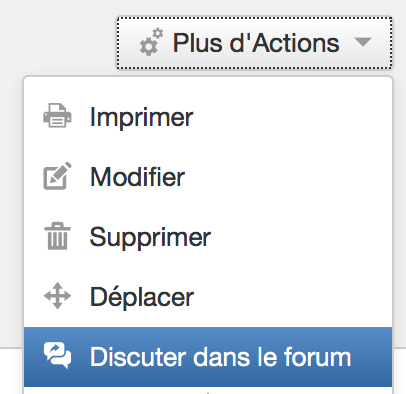Click the "Modifier" text label
This screenshot has height=394, width=406.
pyautogui.click(x=137, y=177)
